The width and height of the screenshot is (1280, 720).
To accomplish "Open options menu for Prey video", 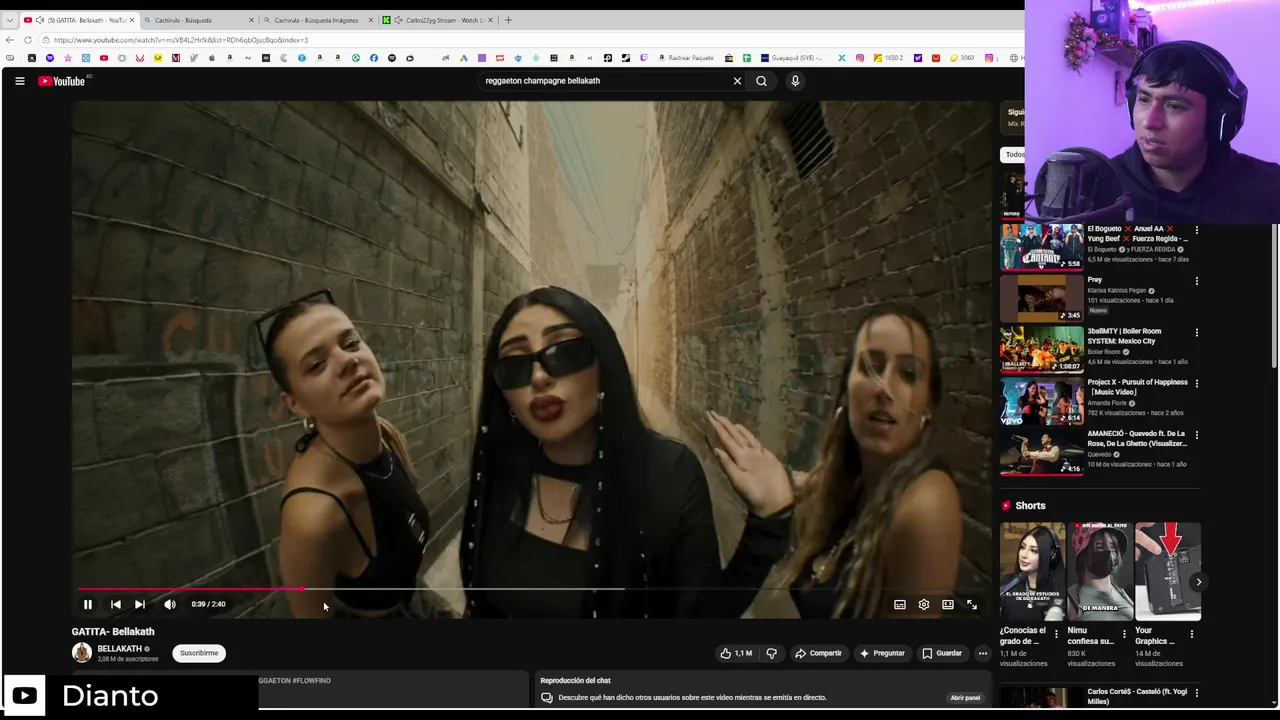I will click(1197, 281).
